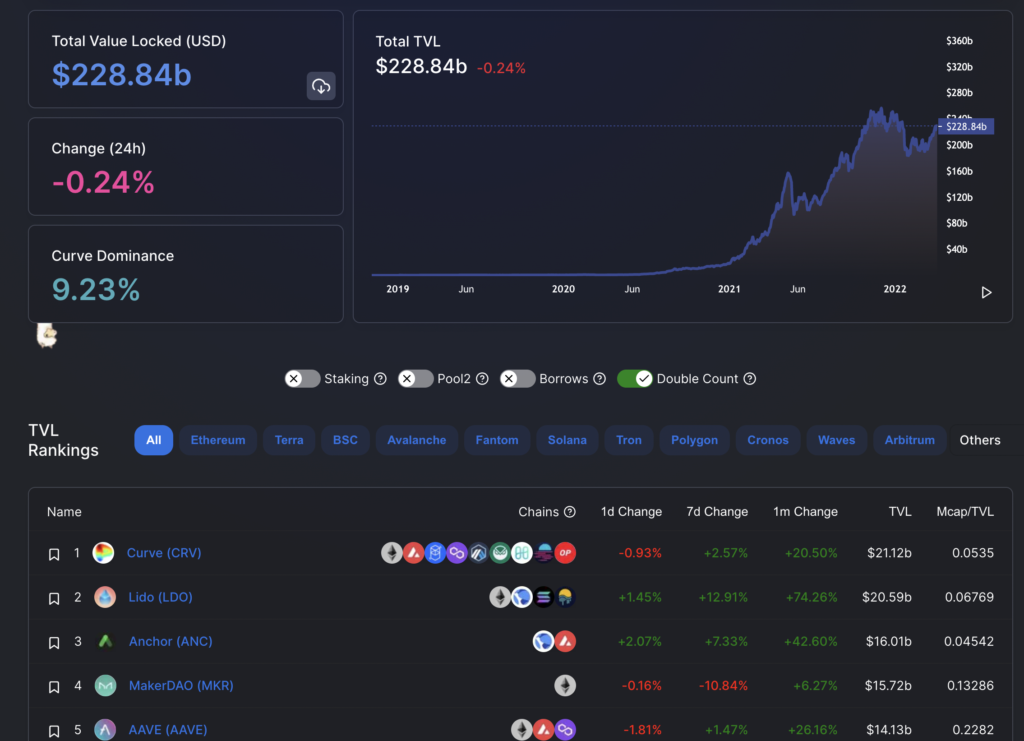Select the Fantom chain tab
Screen dimensions: 1024x741
pyautogui.click(x=496, y=439)
